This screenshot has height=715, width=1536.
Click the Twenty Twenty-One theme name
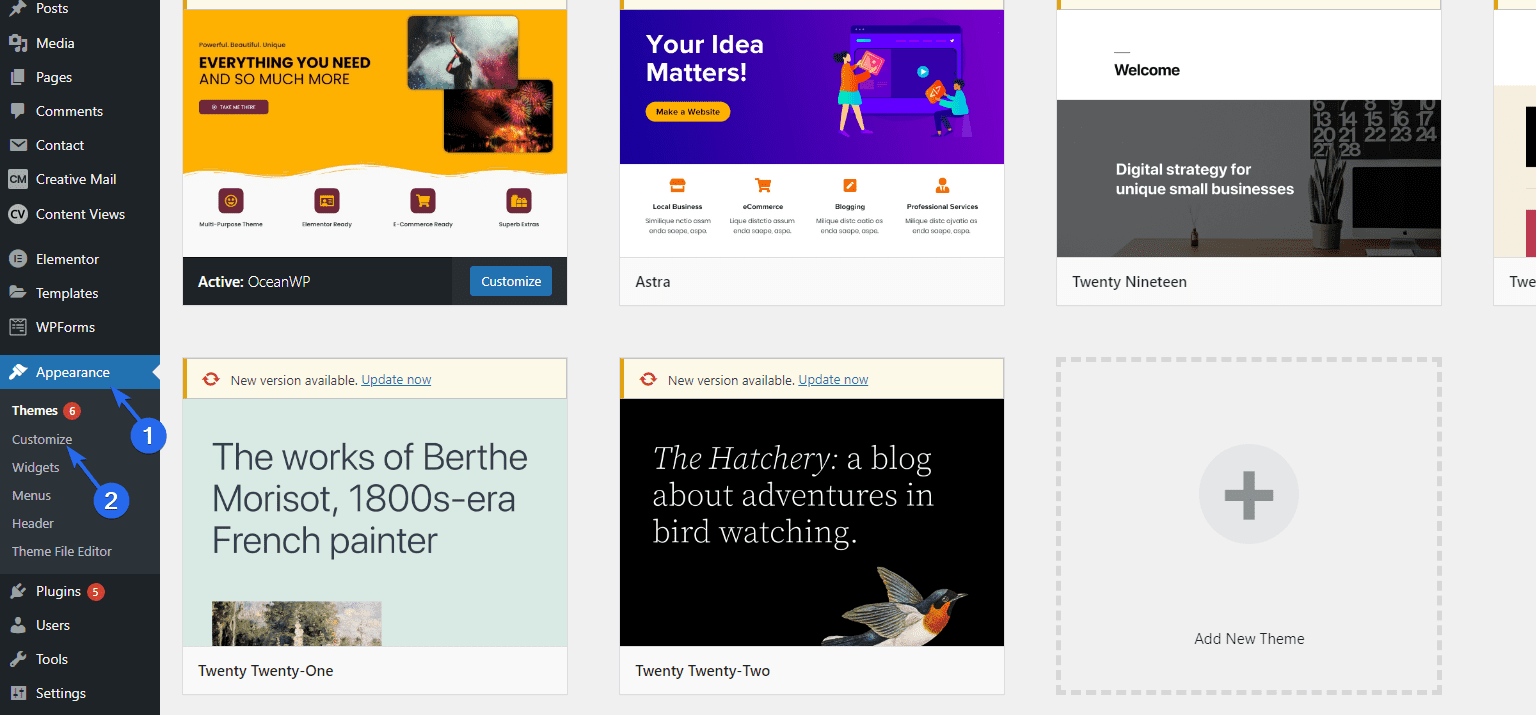[266, 671]
